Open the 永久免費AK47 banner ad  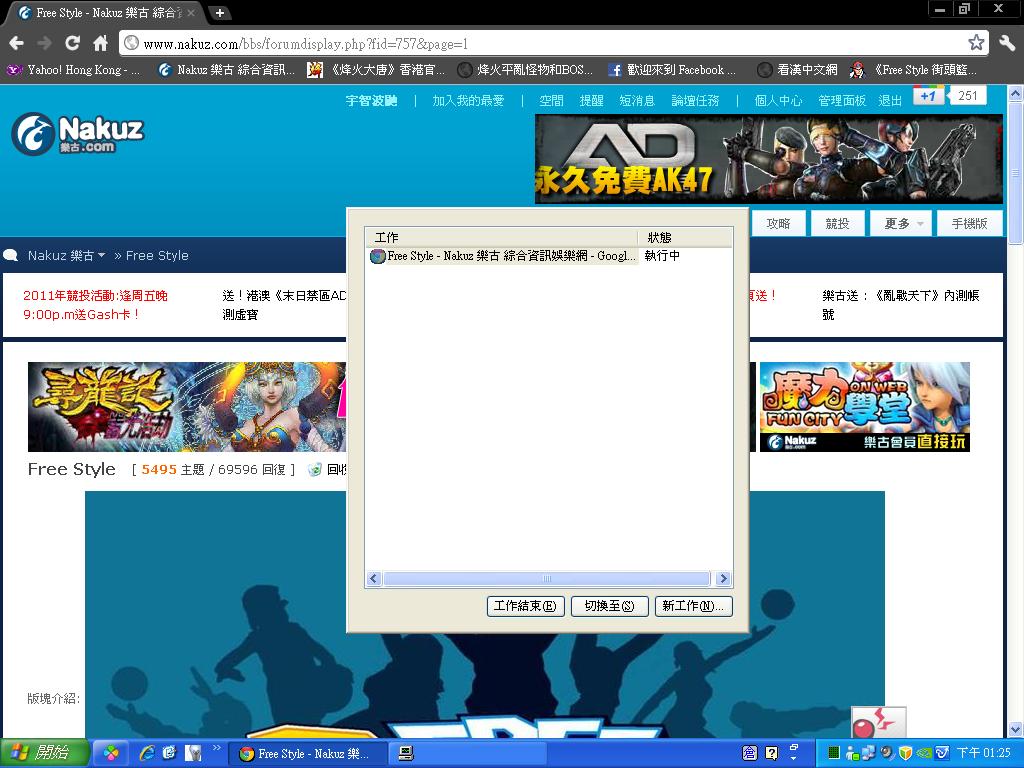[769, 159]
